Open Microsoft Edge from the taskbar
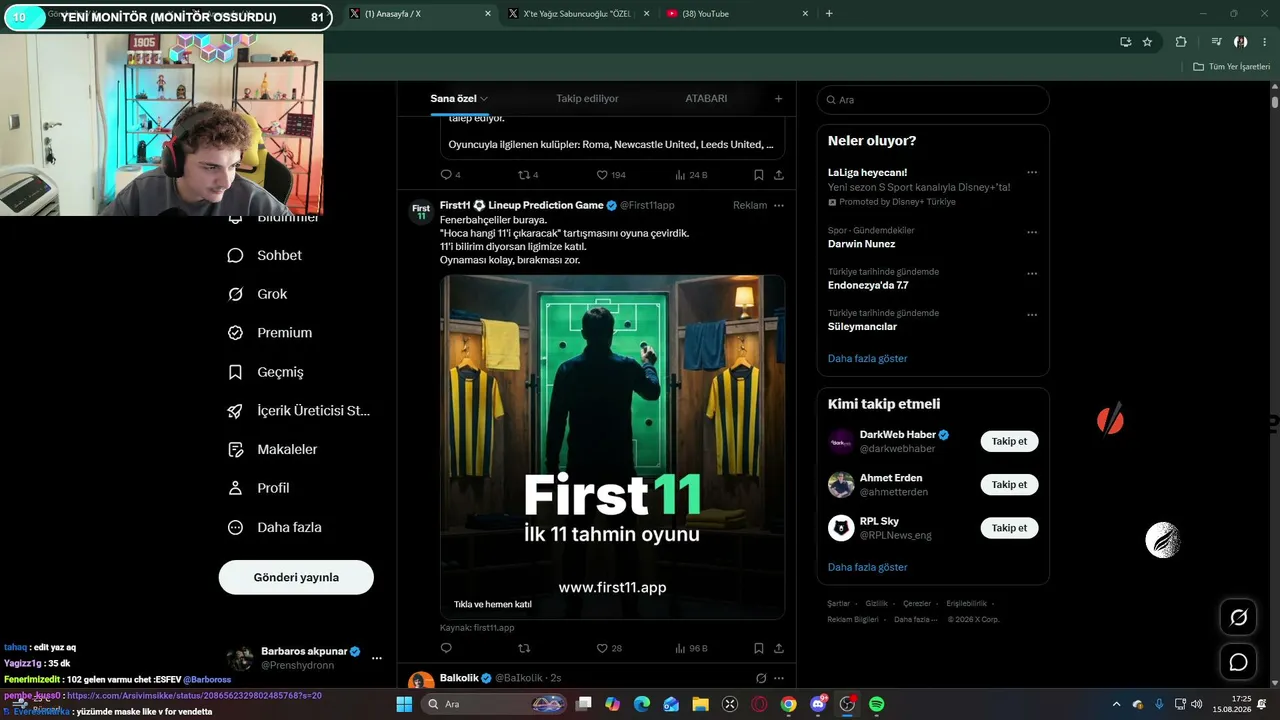Image resolution: width=1280 pixels, height=720 pixels. (641, 705)
